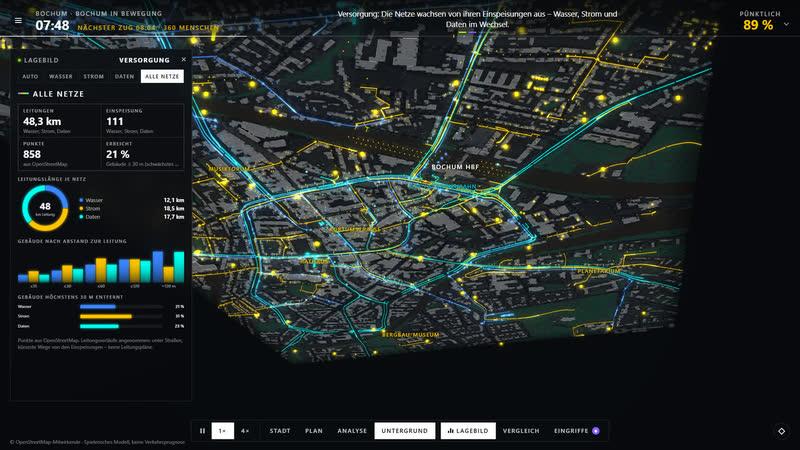Click the Strom yellow legend swatch
800x450 pixels.
tap(81, 208)
